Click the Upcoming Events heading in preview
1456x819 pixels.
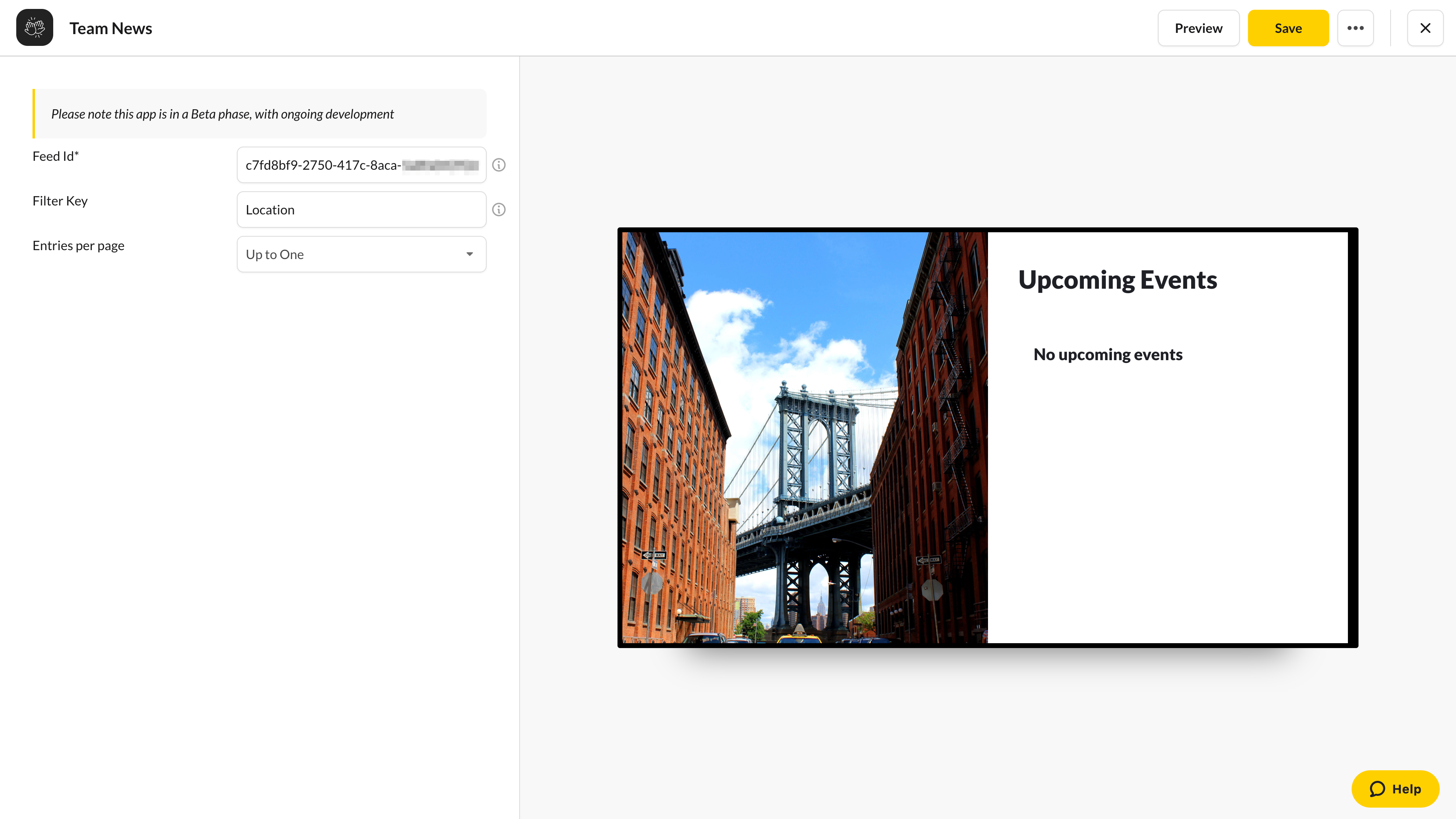1118,280
